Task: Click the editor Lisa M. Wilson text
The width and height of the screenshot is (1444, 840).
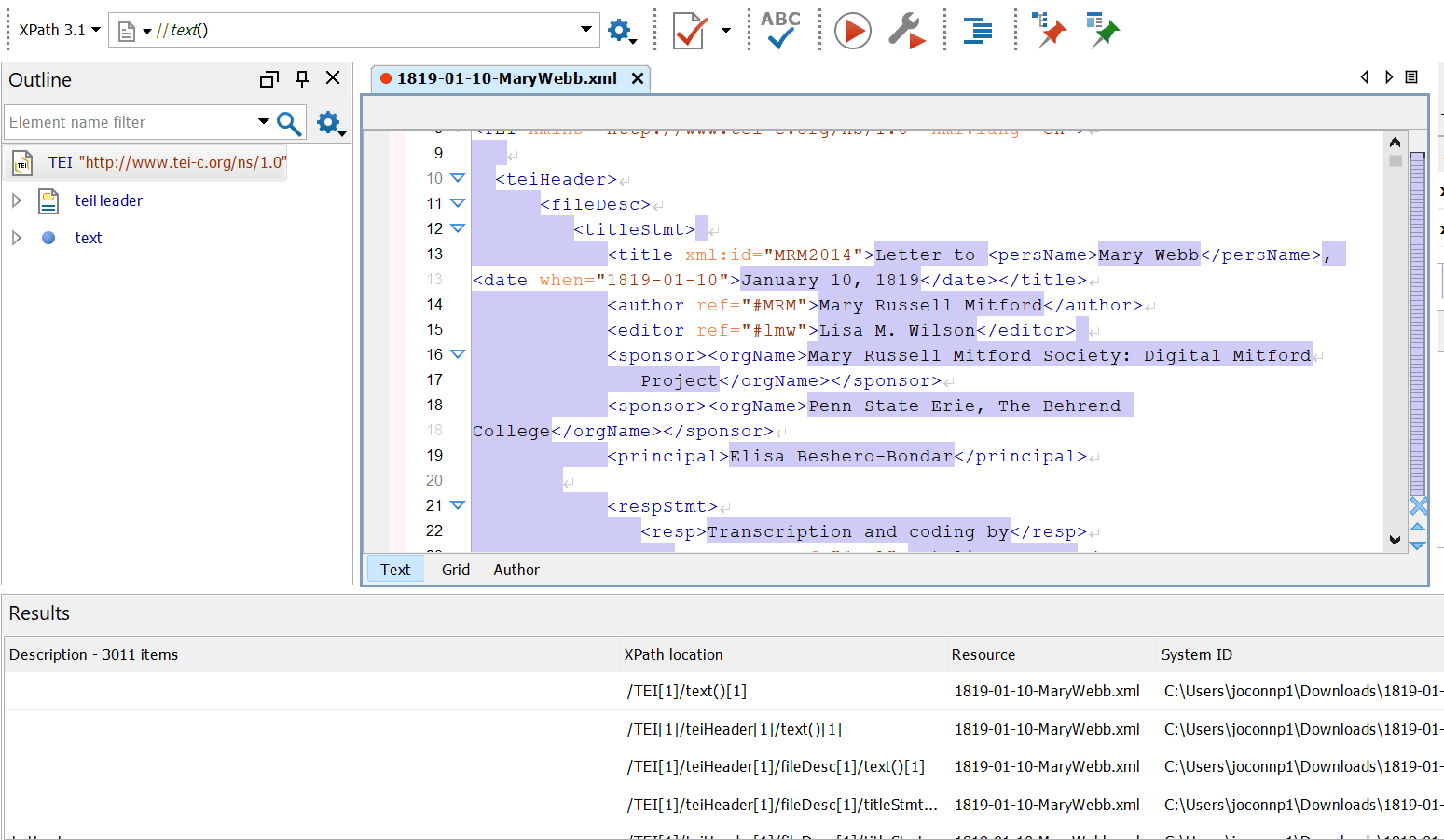Action: point(897,330)
